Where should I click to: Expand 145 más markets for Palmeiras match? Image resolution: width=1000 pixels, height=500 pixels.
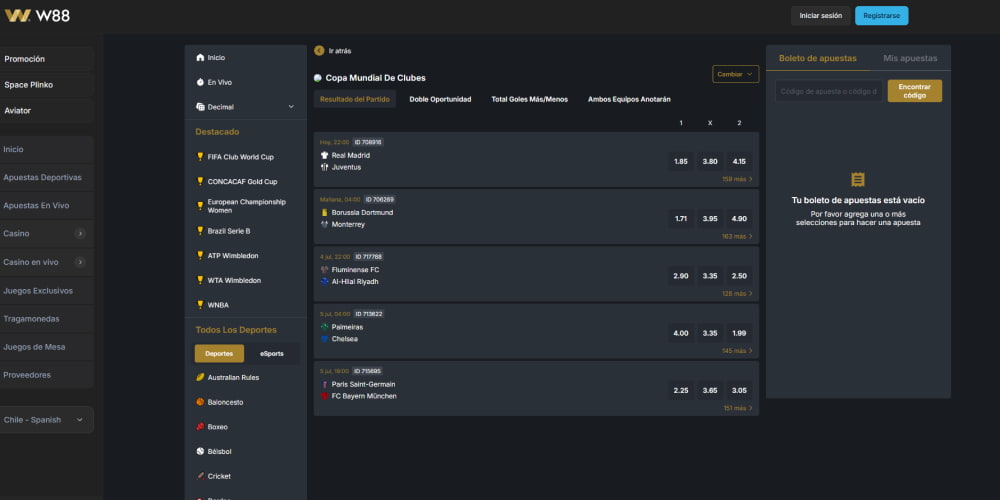click(737, 351)
